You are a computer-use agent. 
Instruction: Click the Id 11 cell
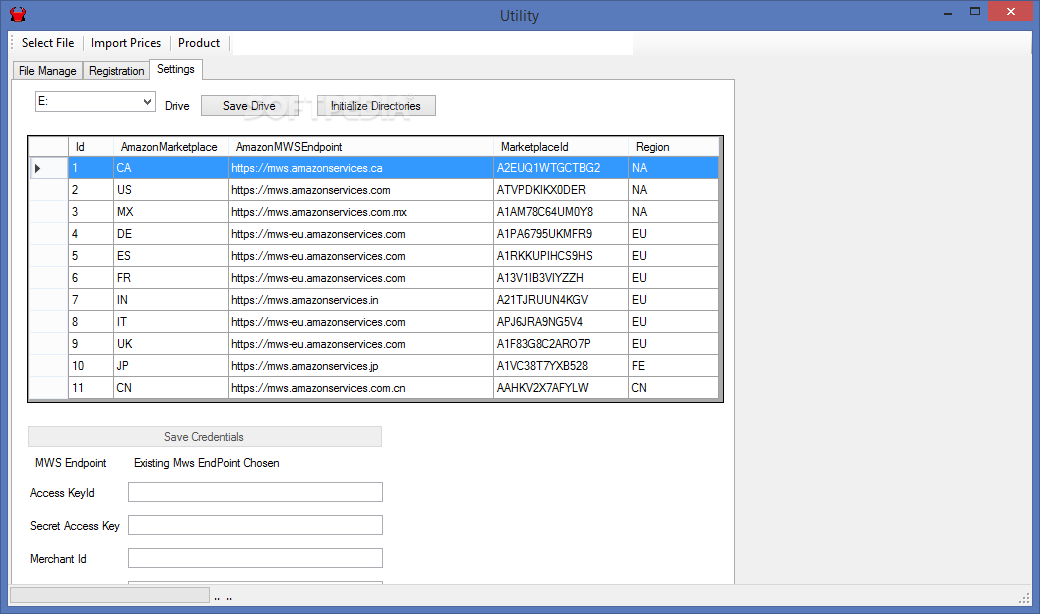(x=91, y=387)
